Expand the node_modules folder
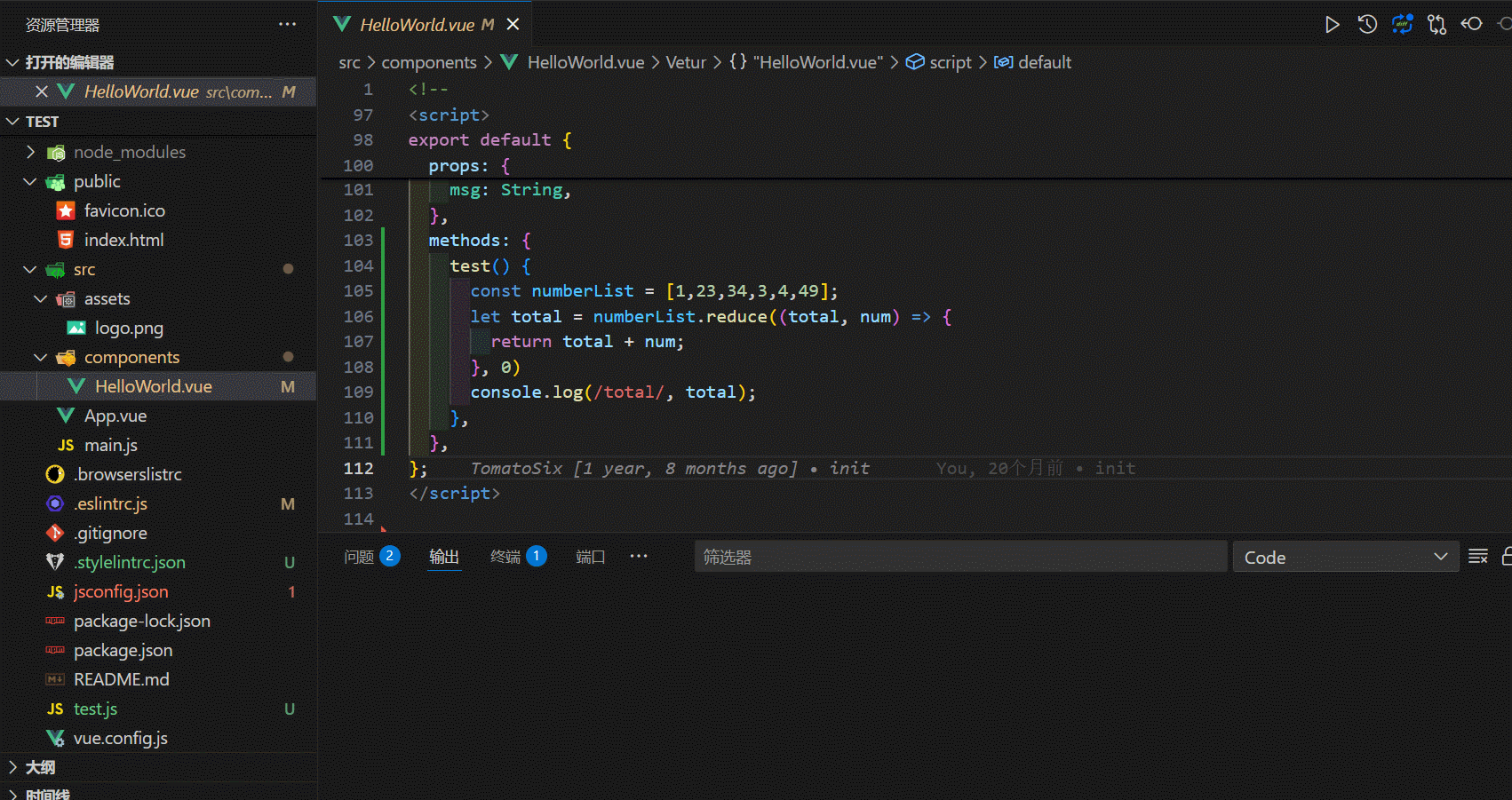 [30, 152]
